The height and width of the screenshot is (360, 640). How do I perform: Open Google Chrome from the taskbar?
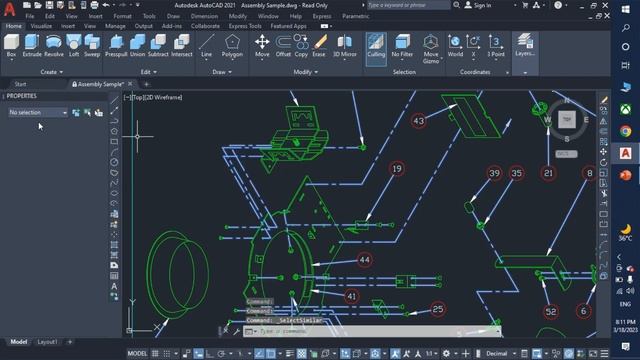tap(625, 131)
